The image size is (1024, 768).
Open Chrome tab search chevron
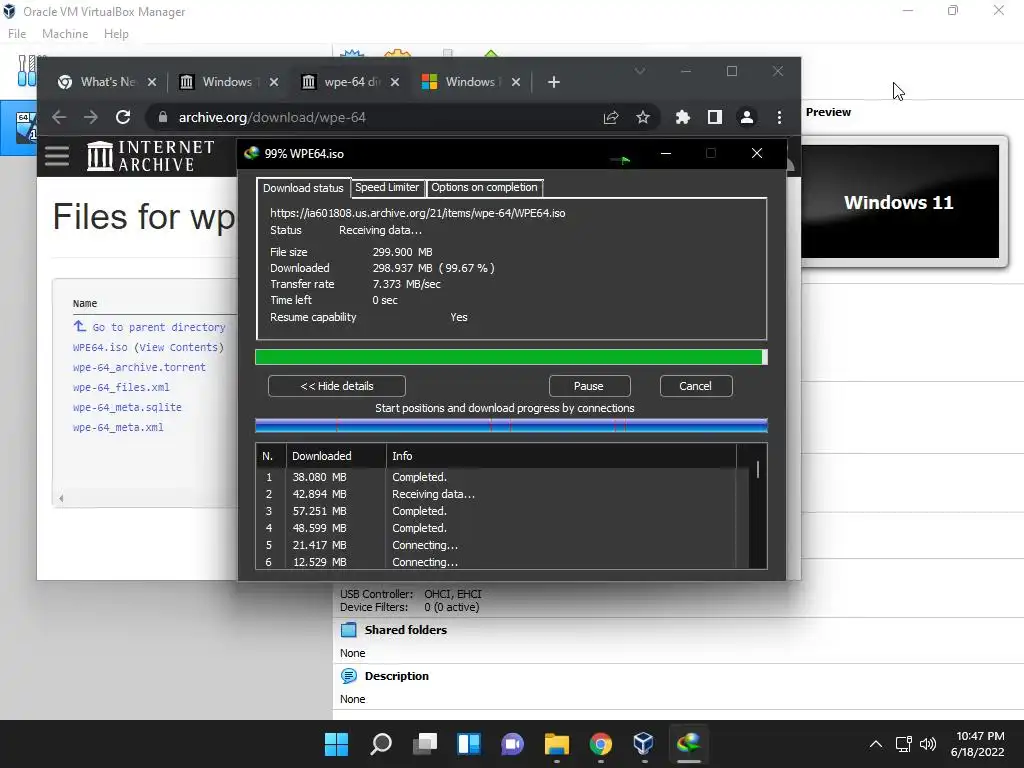point(639,71)
